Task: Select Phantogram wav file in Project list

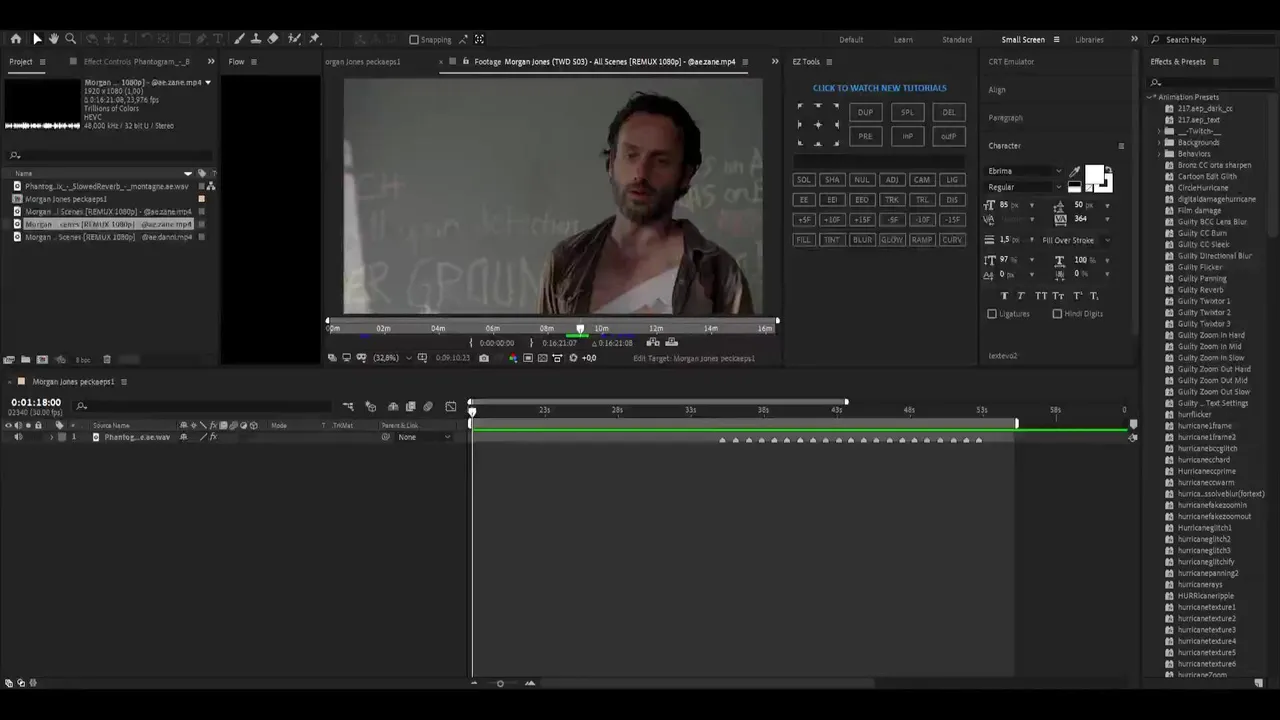Action: [106, 186]
